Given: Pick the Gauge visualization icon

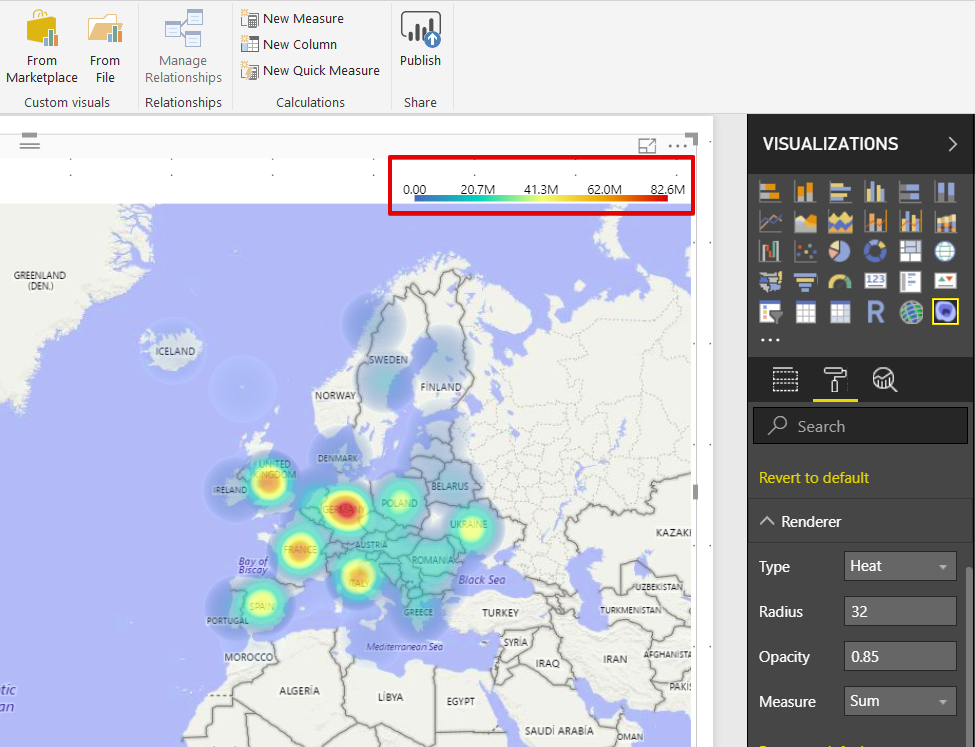Looking at the screenshot, I should point(840,282).
